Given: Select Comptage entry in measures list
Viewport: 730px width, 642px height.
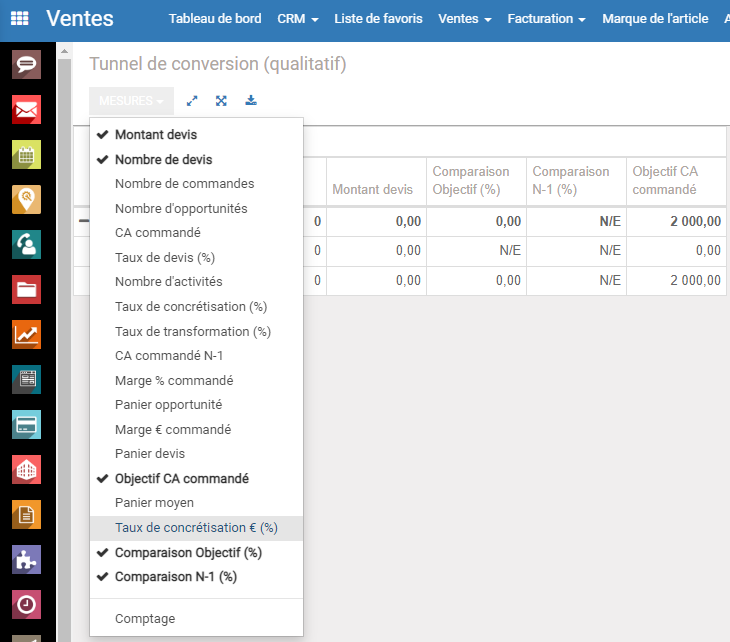Looking at the screenshot, I should click(196, 618).
